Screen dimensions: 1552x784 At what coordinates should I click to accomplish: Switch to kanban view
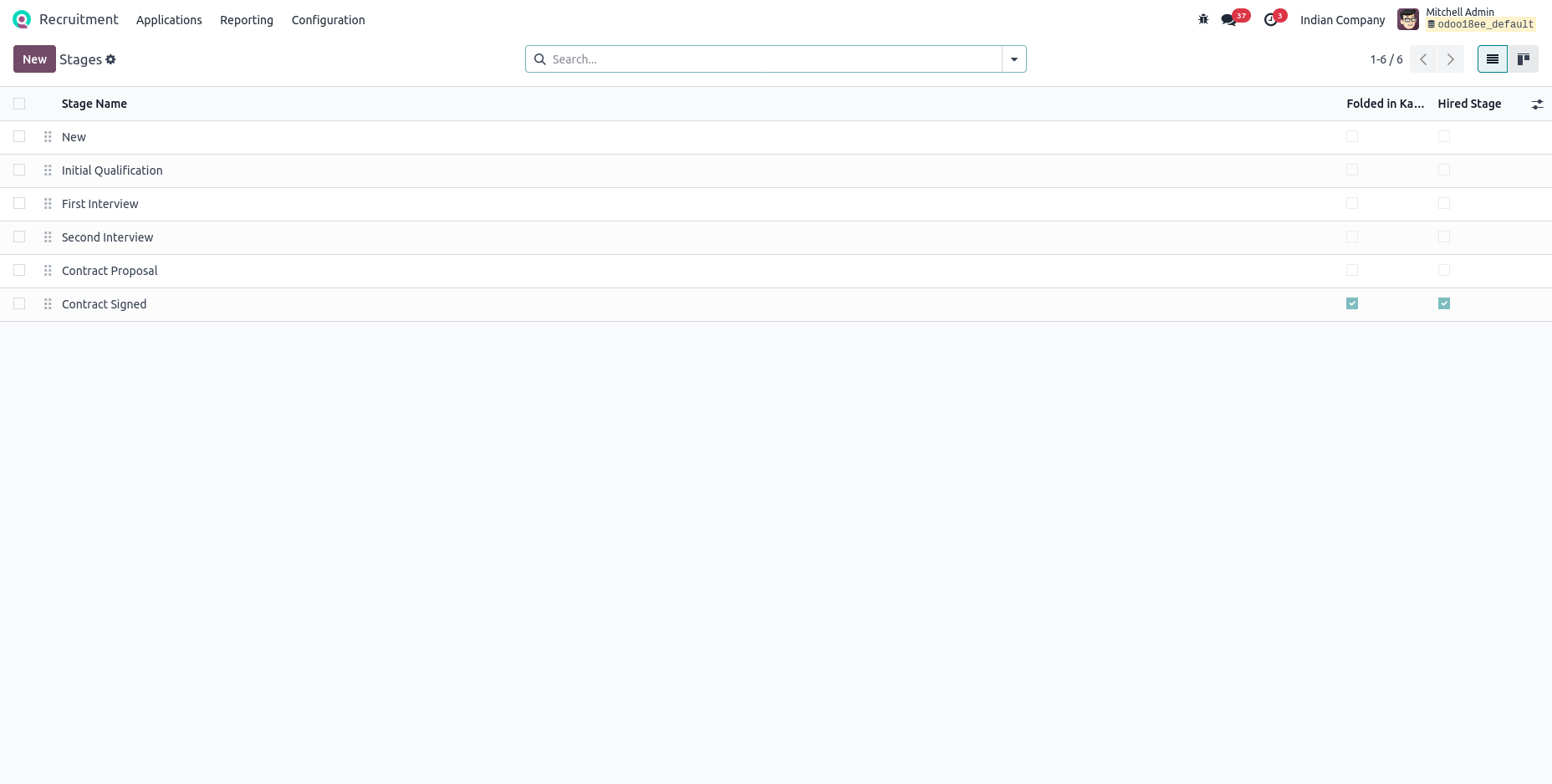click(x=1524, y=59)
